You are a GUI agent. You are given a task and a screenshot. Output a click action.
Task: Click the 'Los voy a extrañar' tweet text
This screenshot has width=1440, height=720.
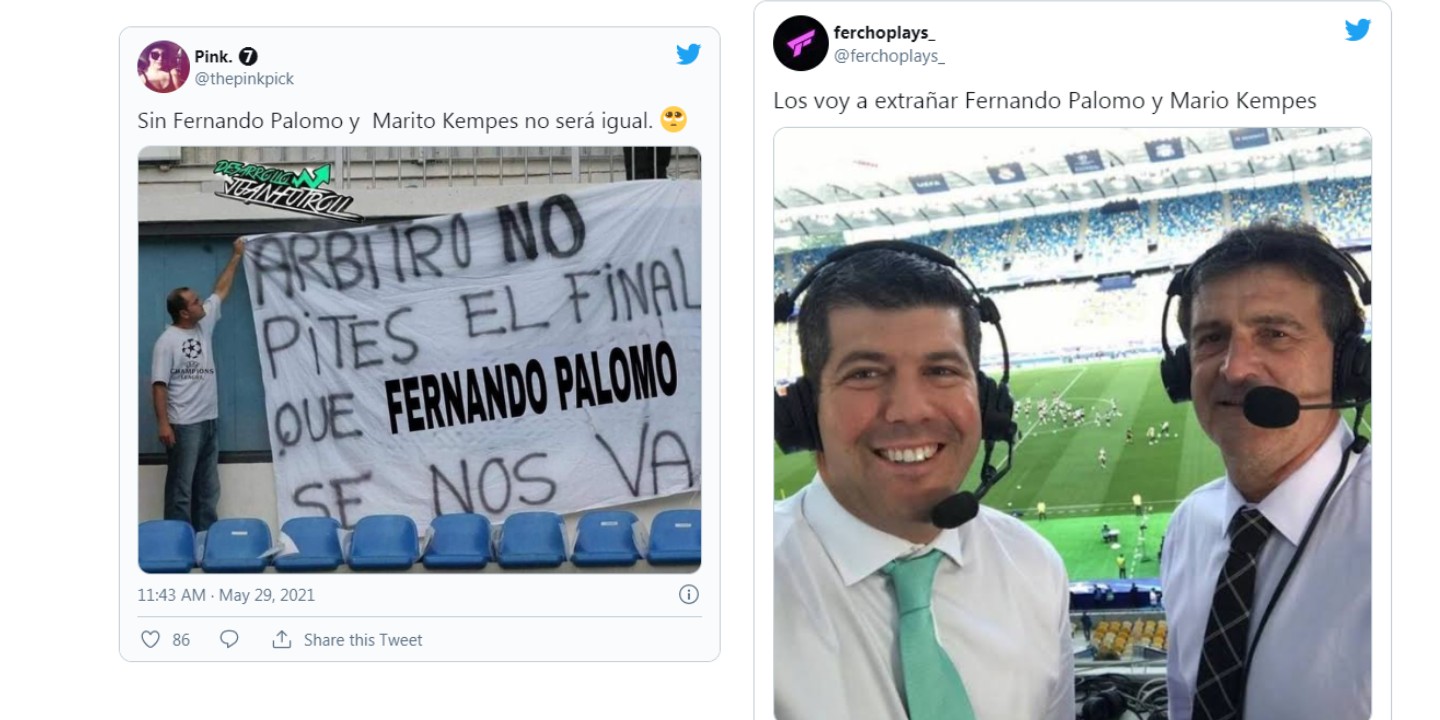[x=1045, y=101]
